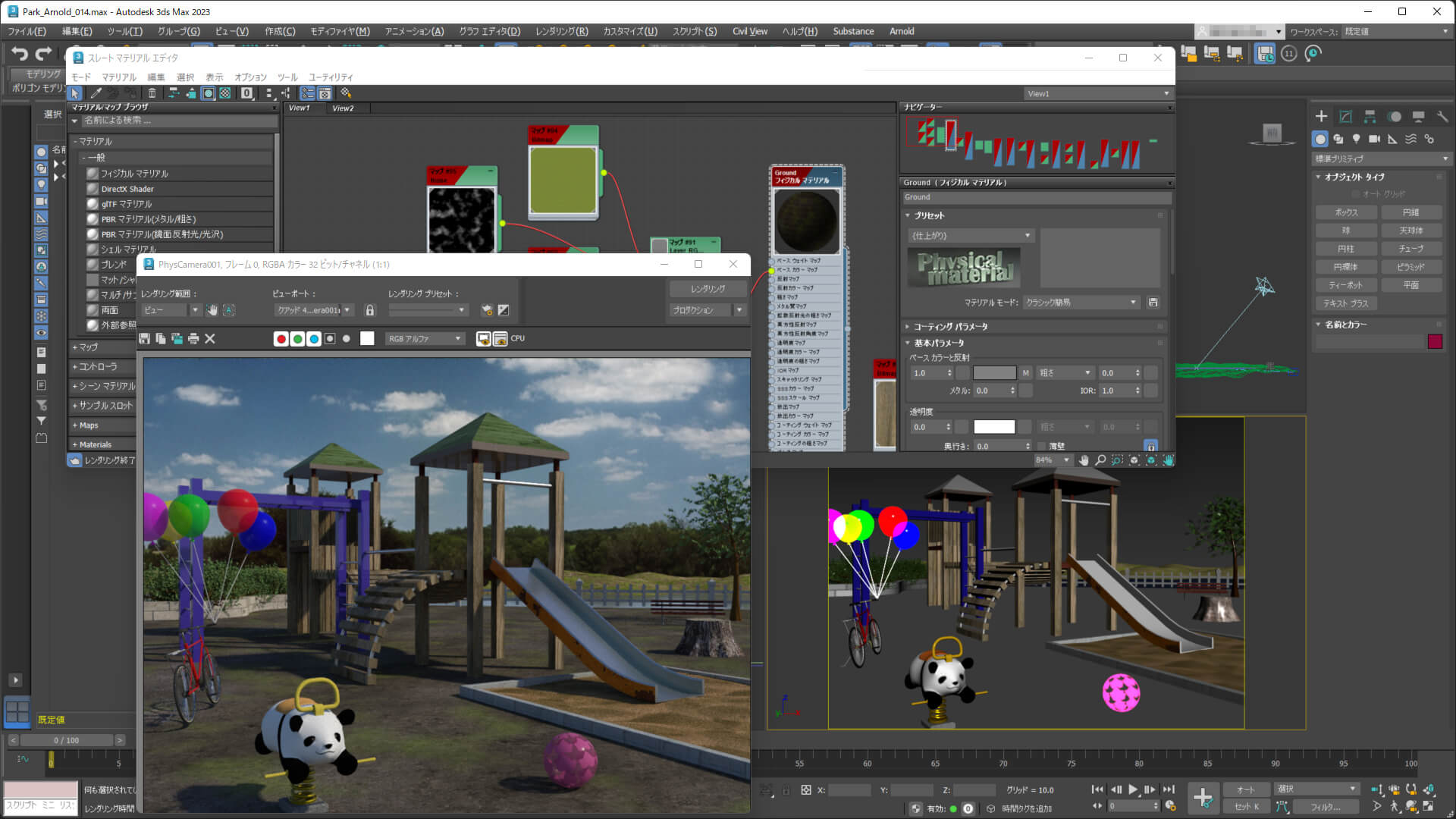Screen dimensions: 1456x819
Task: Select the eyedropper pick material tool
Action: [96, 93]
